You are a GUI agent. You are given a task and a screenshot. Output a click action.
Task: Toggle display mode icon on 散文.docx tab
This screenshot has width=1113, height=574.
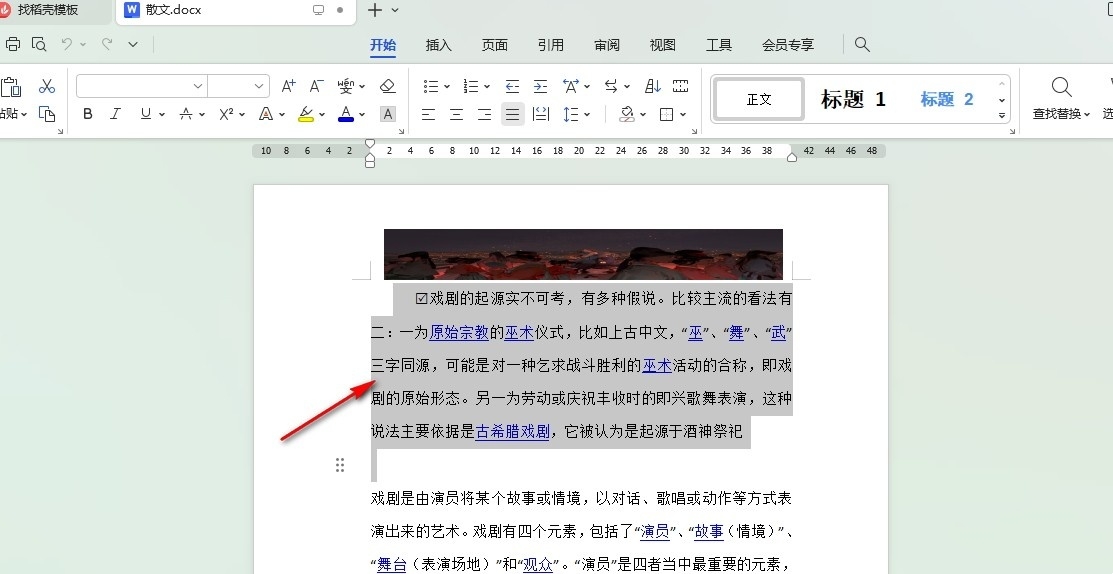pos(319,10)
